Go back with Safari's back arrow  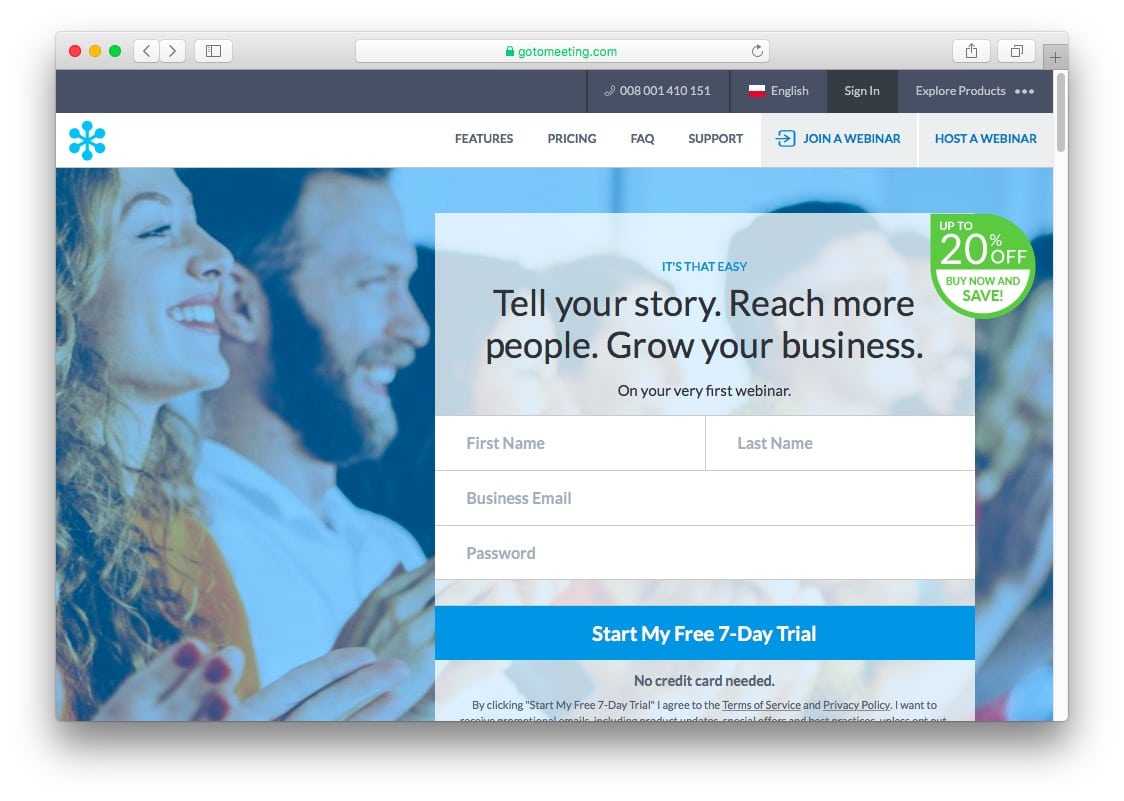147,51
